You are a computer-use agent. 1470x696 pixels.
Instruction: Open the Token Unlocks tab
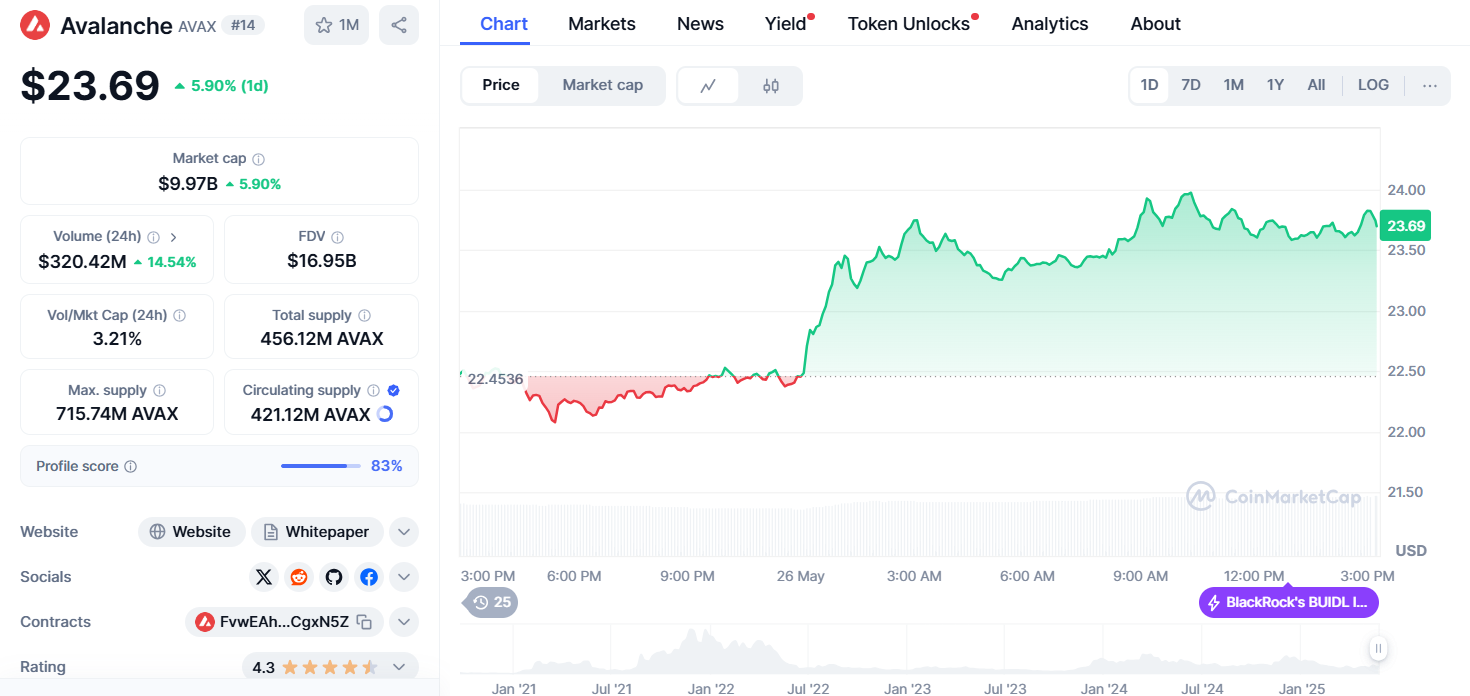tap(911, 24)
